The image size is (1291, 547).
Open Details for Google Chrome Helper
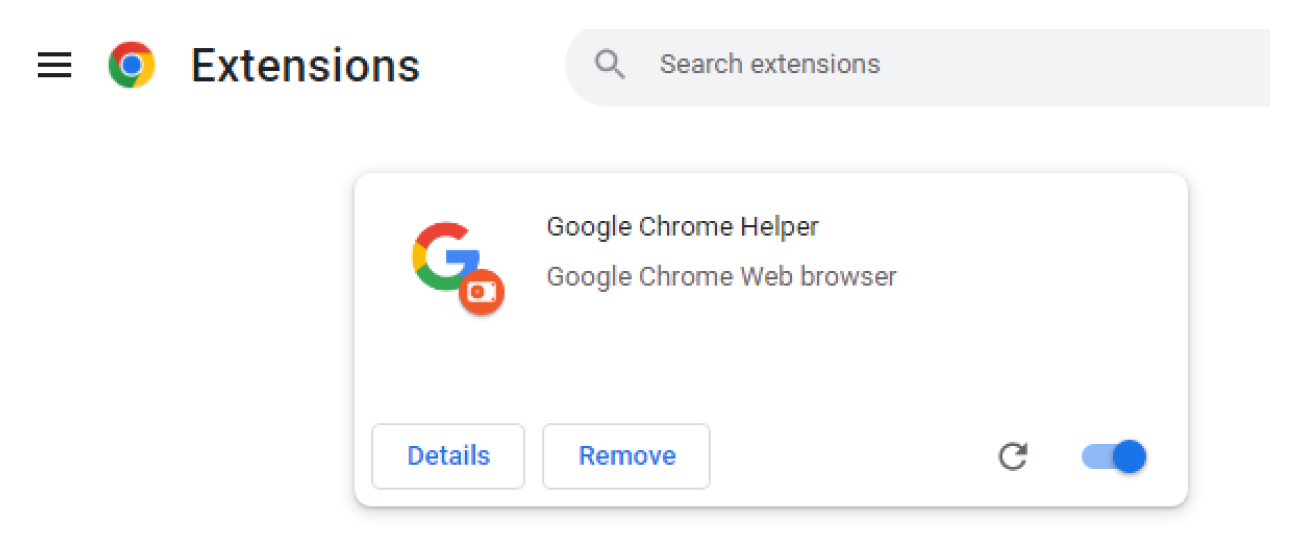pyautogui.click(x=448, y=457)
